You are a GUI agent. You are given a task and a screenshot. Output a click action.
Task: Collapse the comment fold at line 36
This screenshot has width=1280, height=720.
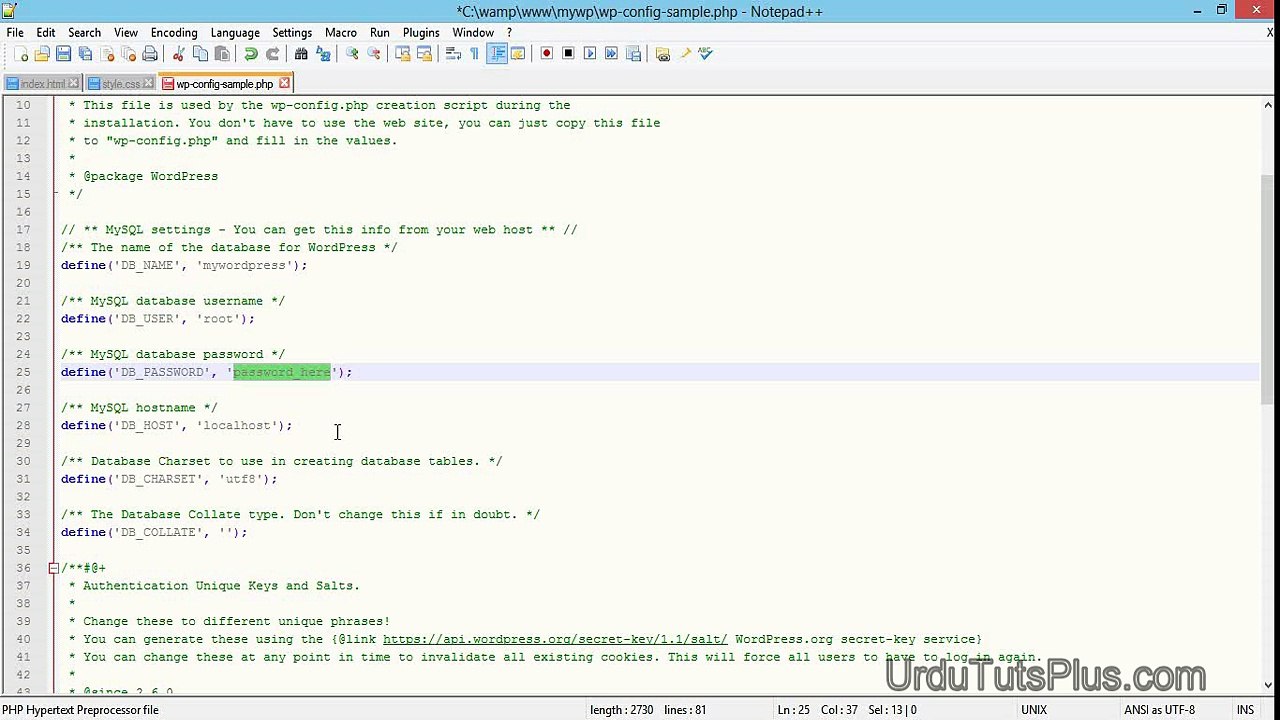click(53, 568)
